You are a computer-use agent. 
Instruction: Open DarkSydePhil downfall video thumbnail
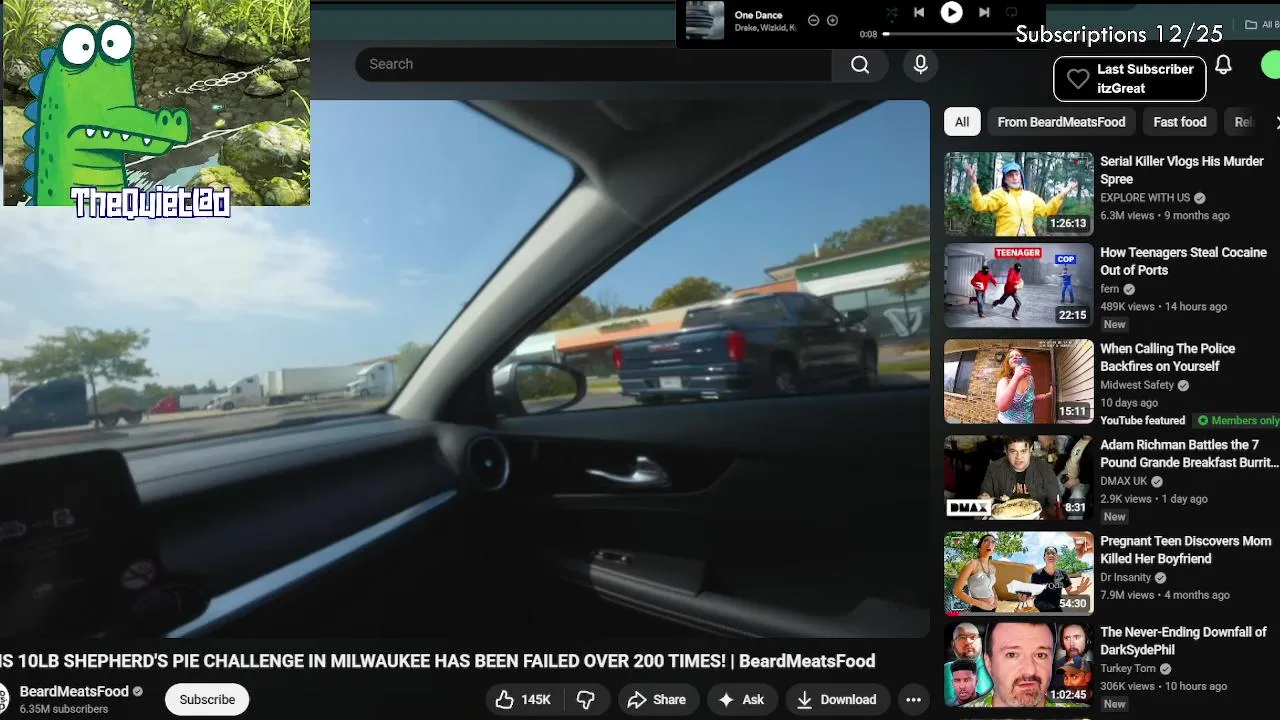(1019, 665)
